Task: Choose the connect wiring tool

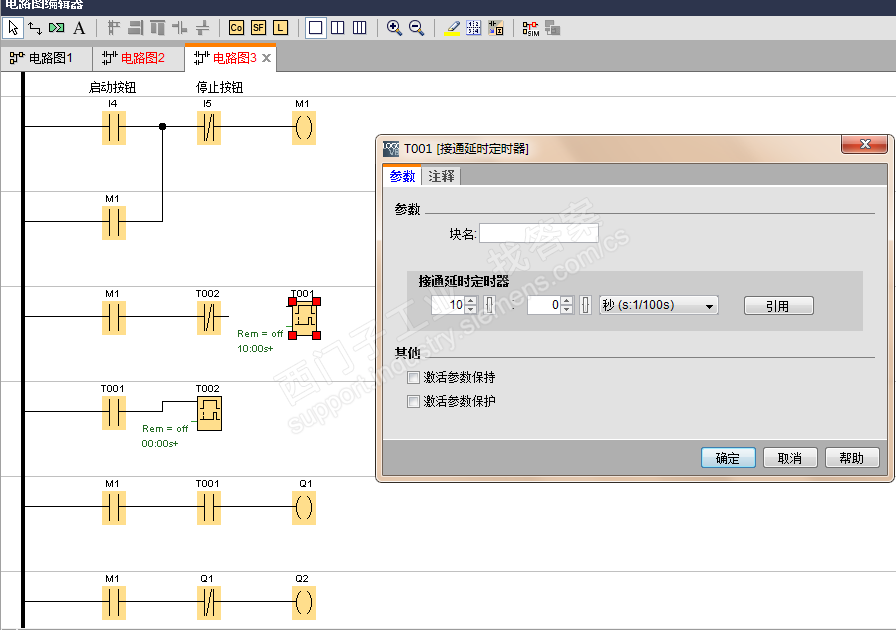Action: pyautogui.click(x=35, y=27)
